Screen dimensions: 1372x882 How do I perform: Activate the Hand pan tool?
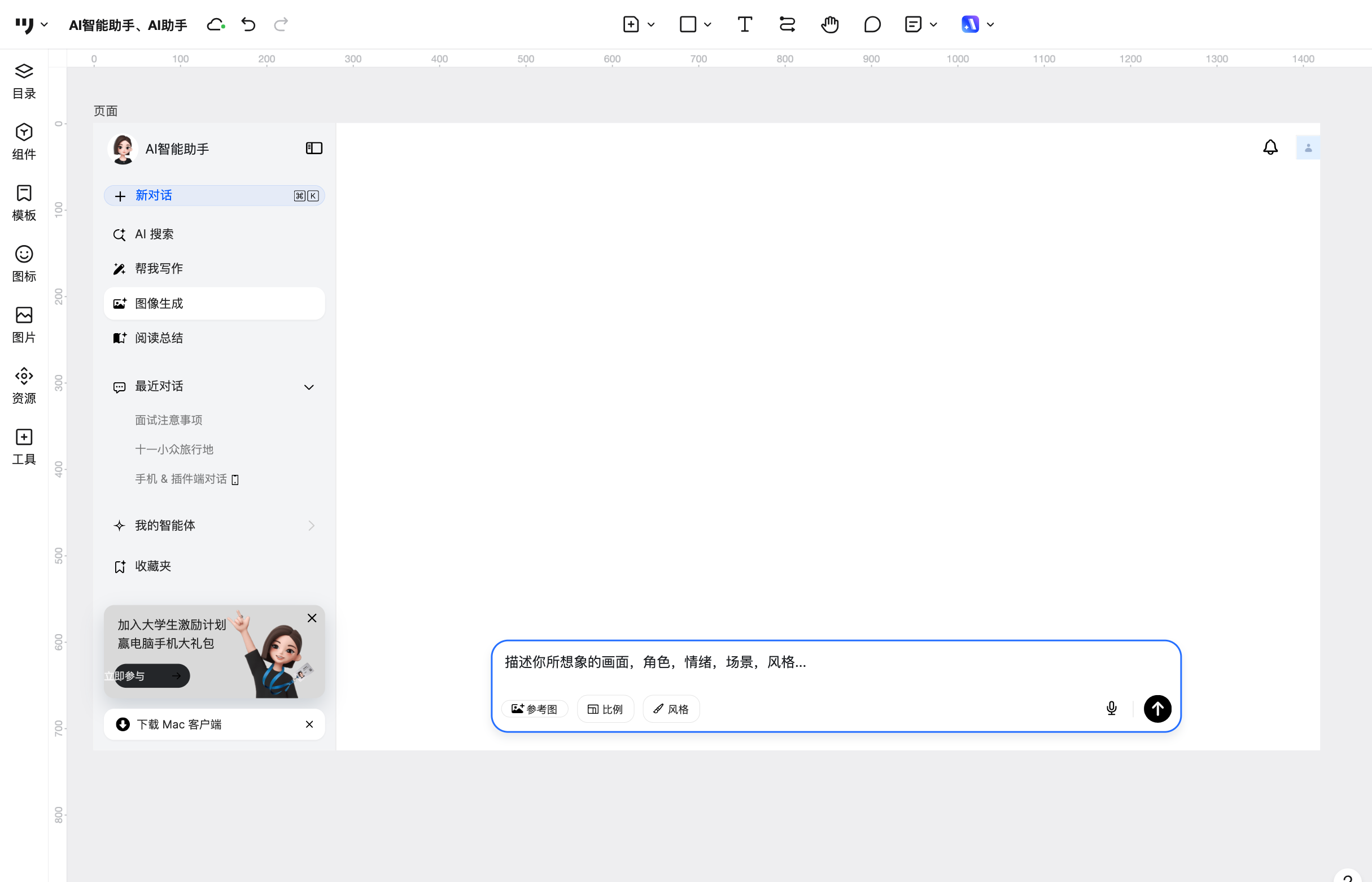click(x=830, y=25)
